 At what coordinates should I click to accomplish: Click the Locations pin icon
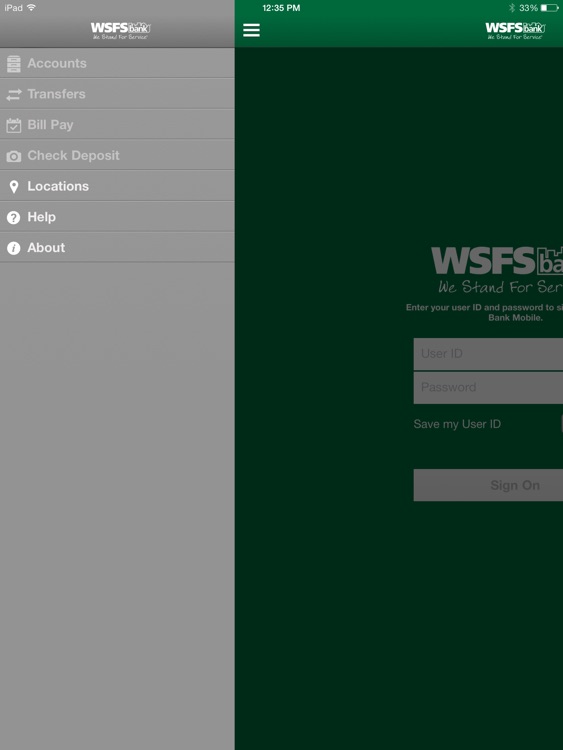tap(14, 187)
